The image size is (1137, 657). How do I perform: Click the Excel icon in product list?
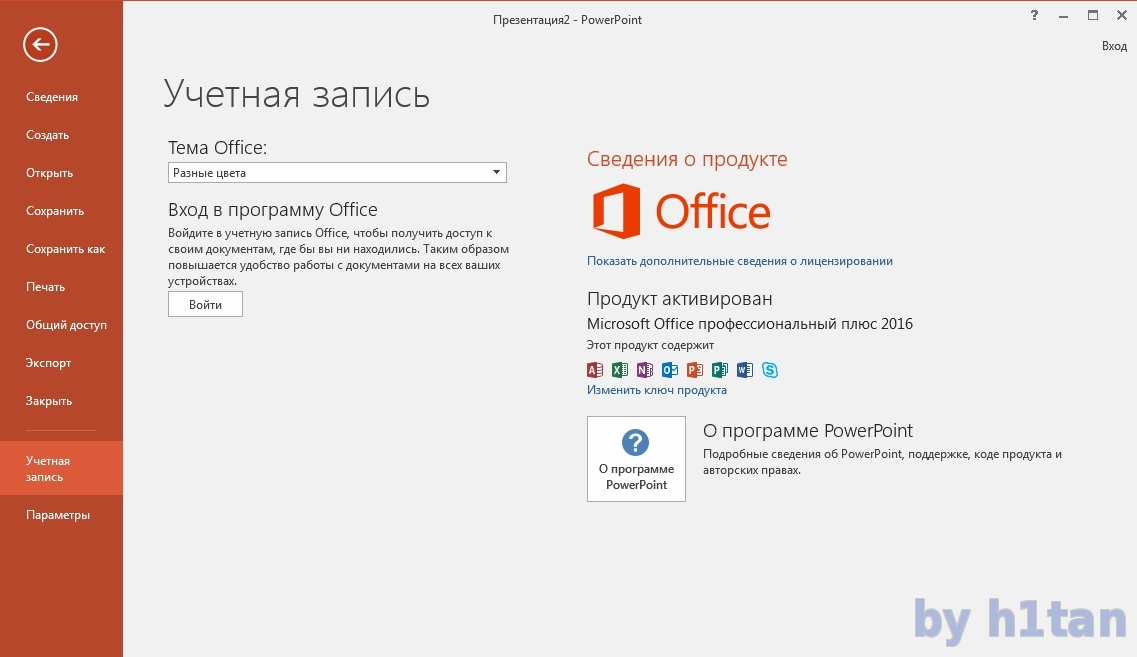620,370
